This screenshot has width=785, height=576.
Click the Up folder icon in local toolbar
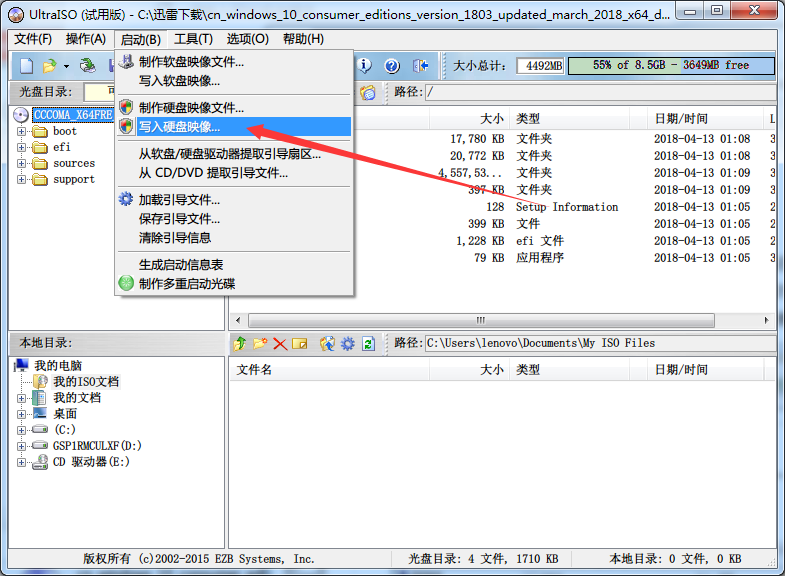[x=240, y=343]
